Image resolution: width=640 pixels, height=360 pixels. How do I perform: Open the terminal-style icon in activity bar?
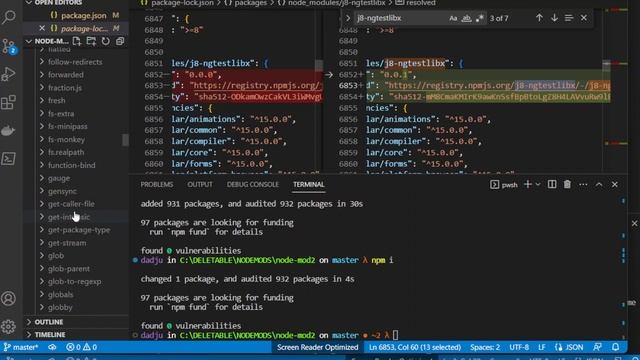(9, 158)
